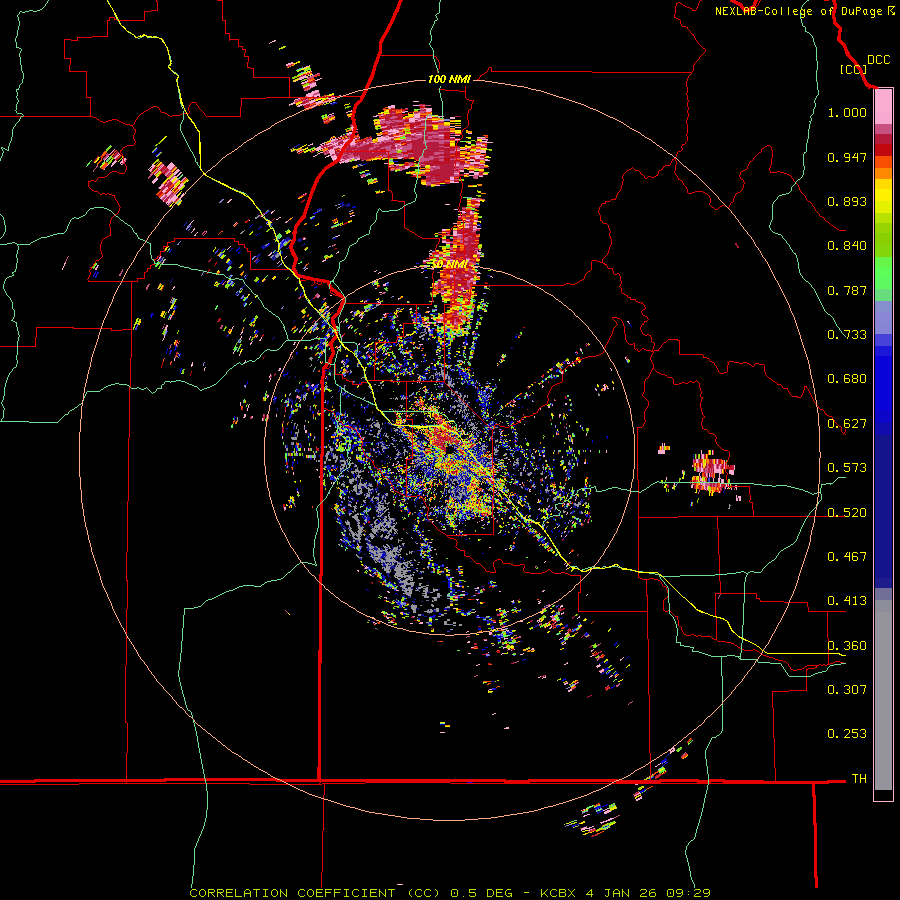
Task: Click the gray color bar segment
Action: [x=883, y=695]
